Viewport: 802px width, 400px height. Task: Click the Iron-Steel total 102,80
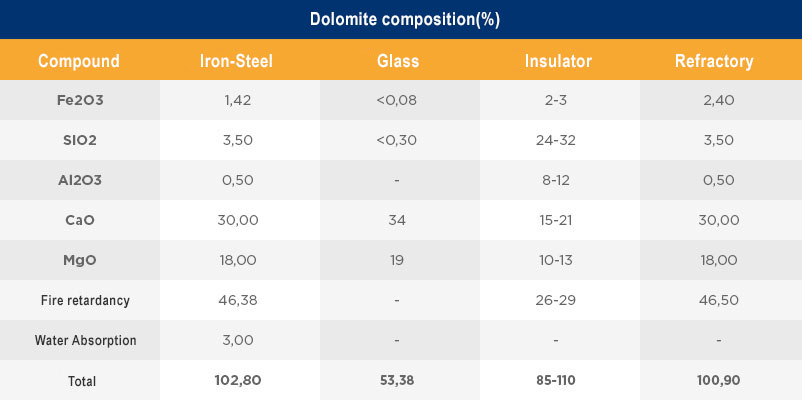coord(238,380)
